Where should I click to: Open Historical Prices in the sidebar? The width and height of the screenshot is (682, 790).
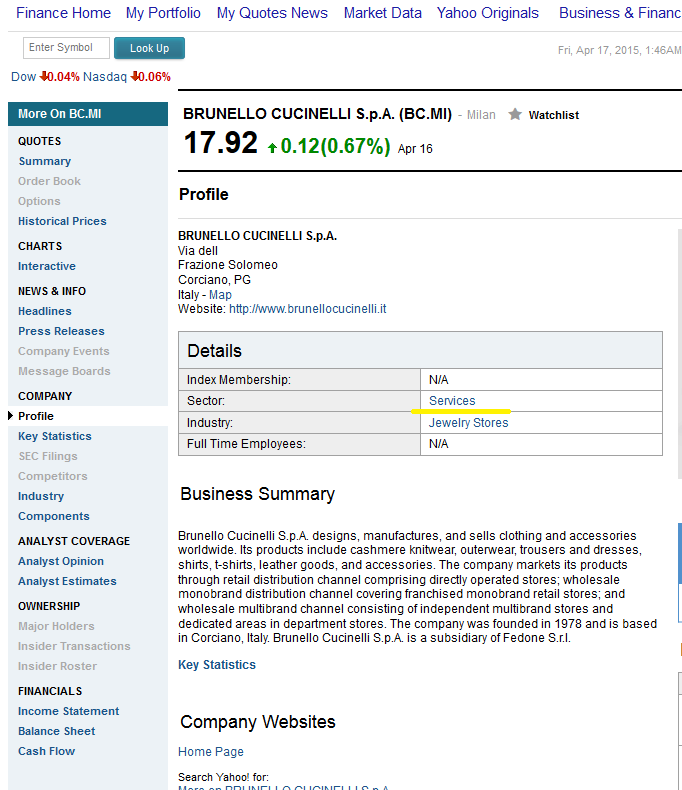62,221
